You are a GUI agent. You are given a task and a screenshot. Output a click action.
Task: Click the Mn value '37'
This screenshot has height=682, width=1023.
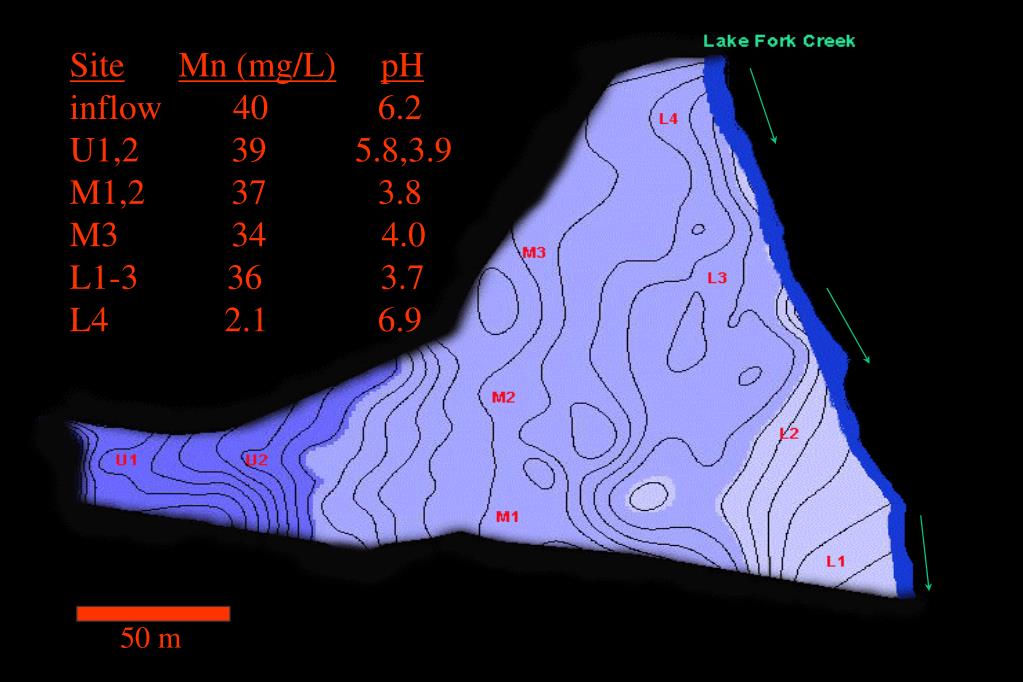249,193
